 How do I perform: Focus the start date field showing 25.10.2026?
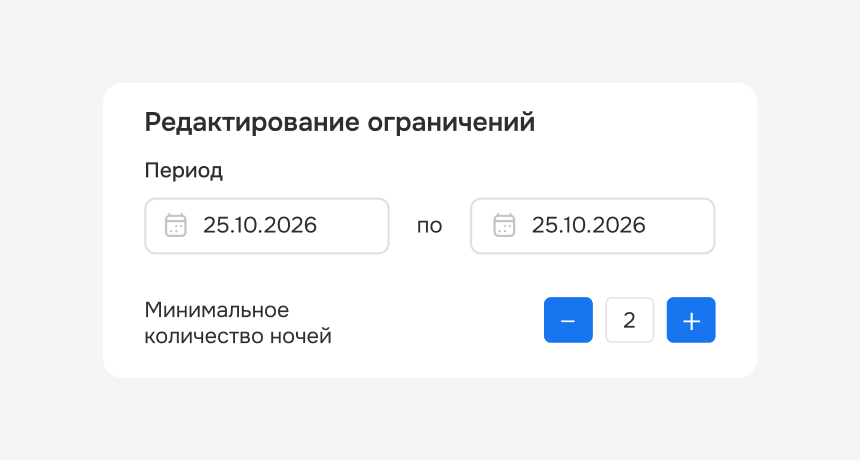(x=267, y=226)
